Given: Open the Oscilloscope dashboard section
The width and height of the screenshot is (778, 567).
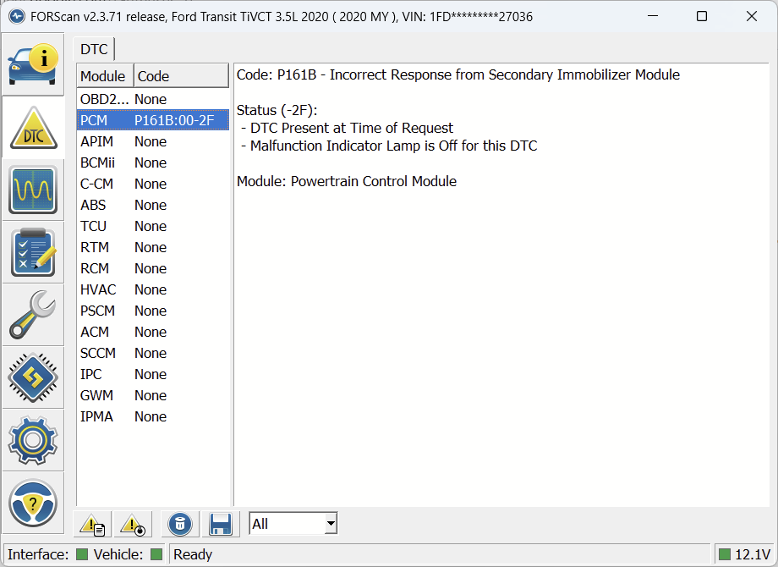Looking at the screenshot, I should 33,190.
